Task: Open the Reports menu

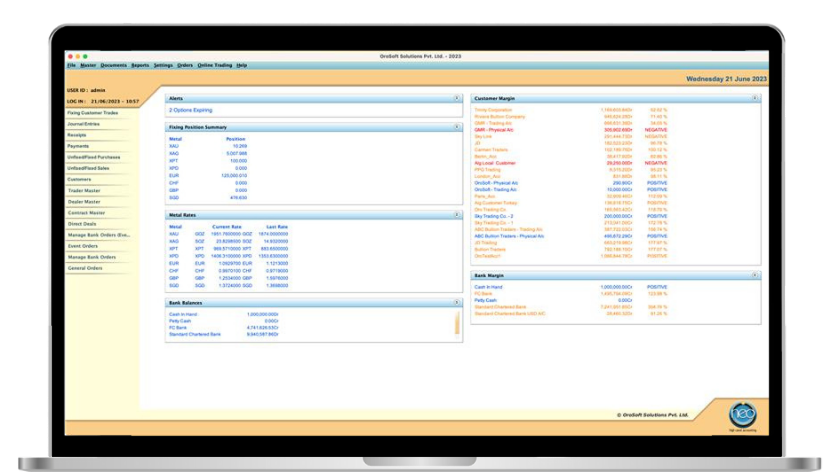Action: tap(140, 65)
